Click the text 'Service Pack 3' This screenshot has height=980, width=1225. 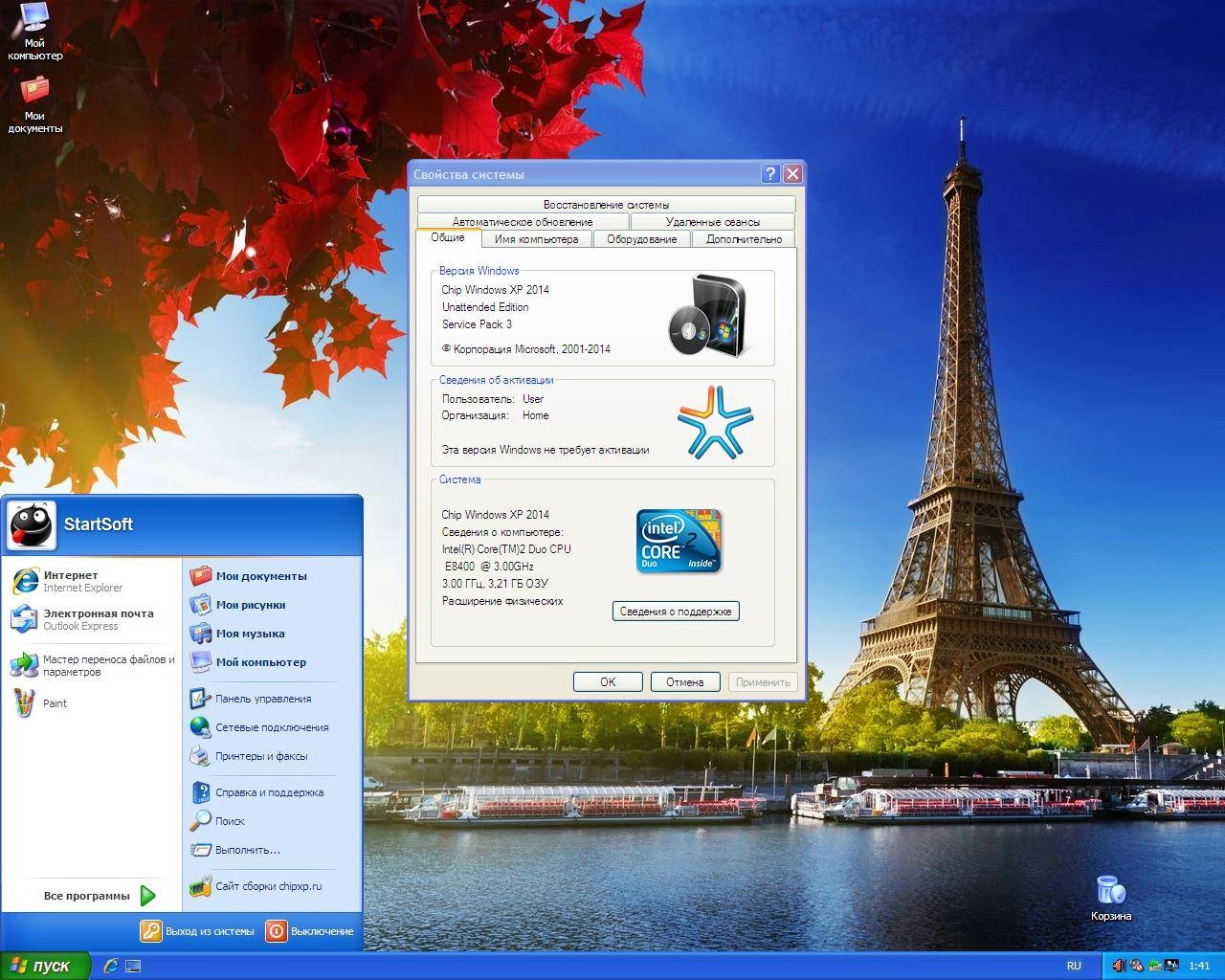pos(477,324)
